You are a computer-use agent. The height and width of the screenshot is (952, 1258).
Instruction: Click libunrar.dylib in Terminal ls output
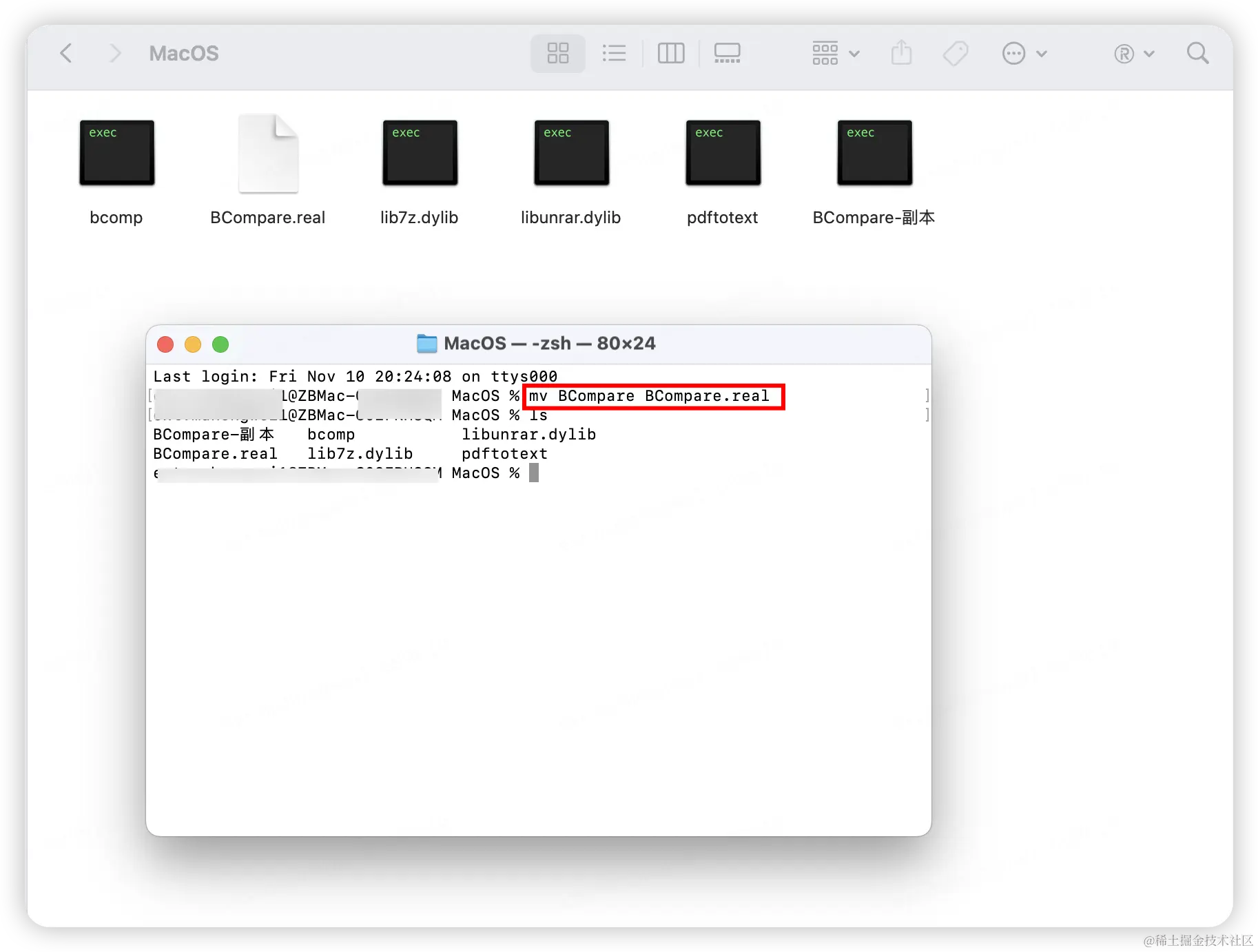point(529,435)
